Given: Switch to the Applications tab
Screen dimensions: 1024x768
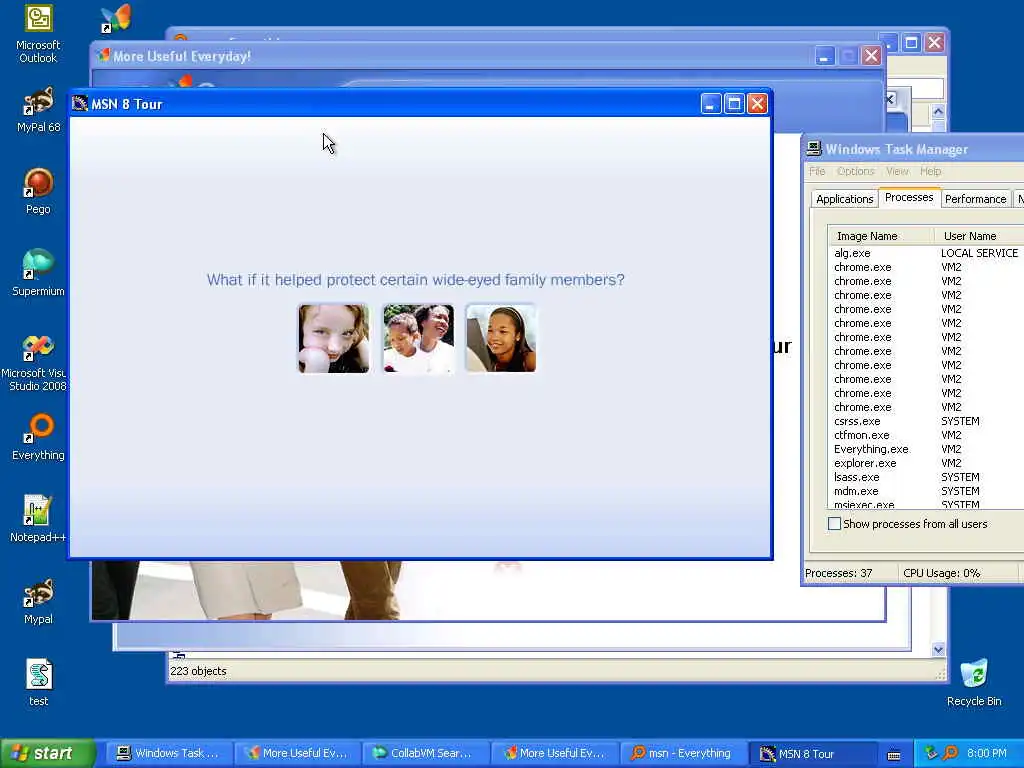Looking at the screenshot, I should pyautogui.click(x=844, y=199).
